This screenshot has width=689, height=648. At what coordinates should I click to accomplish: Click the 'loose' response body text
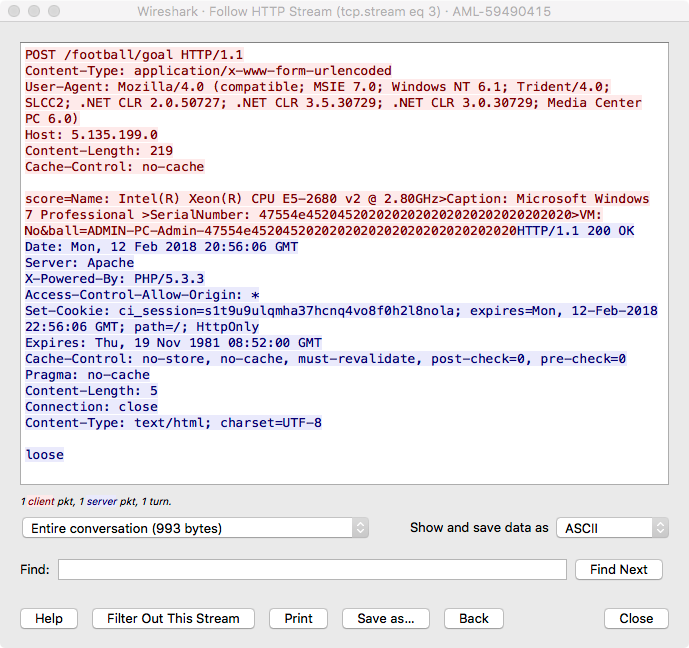pyautogui.click(x=44, y=455)
